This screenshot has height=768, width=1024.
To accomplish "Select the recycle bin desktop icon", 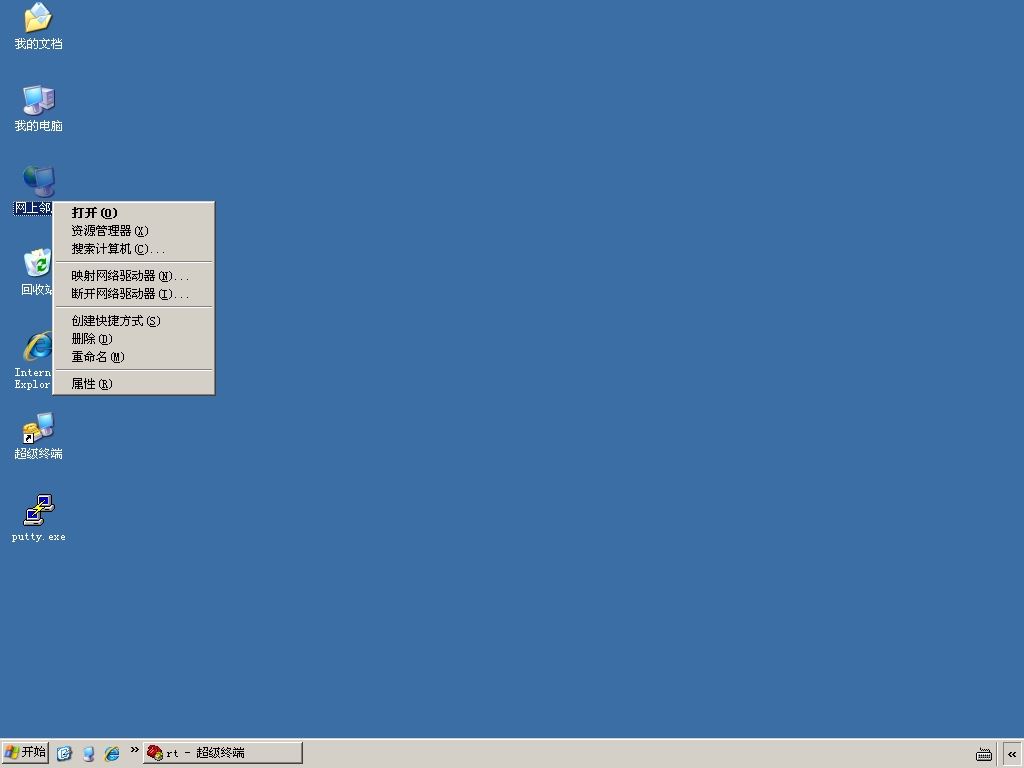I will click(37, 272).
